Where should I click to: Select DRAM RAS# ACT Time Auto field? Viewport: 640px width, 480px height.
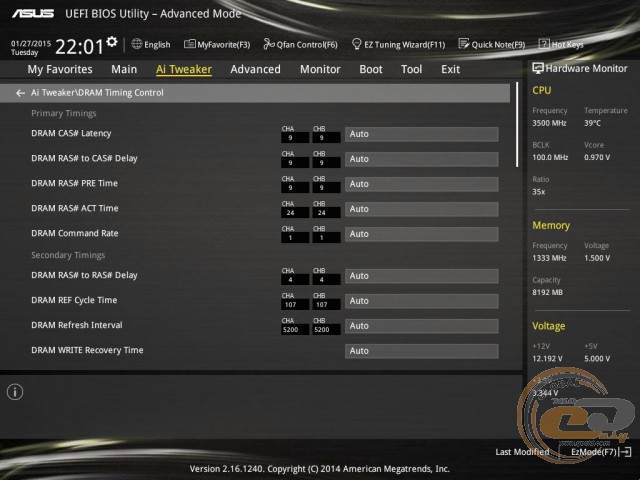(x=422, y=209)
